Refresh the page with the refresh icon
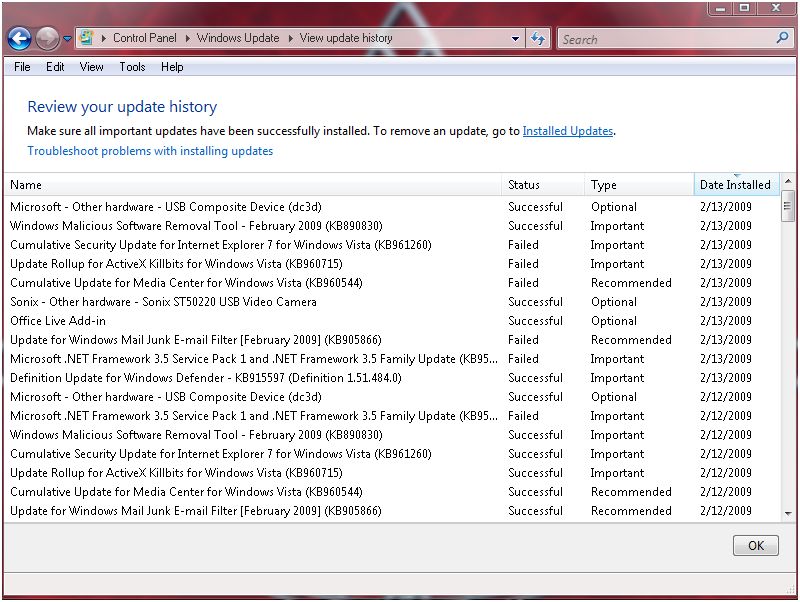The width and height of the screenshot is (800, 602). [538, 38]
